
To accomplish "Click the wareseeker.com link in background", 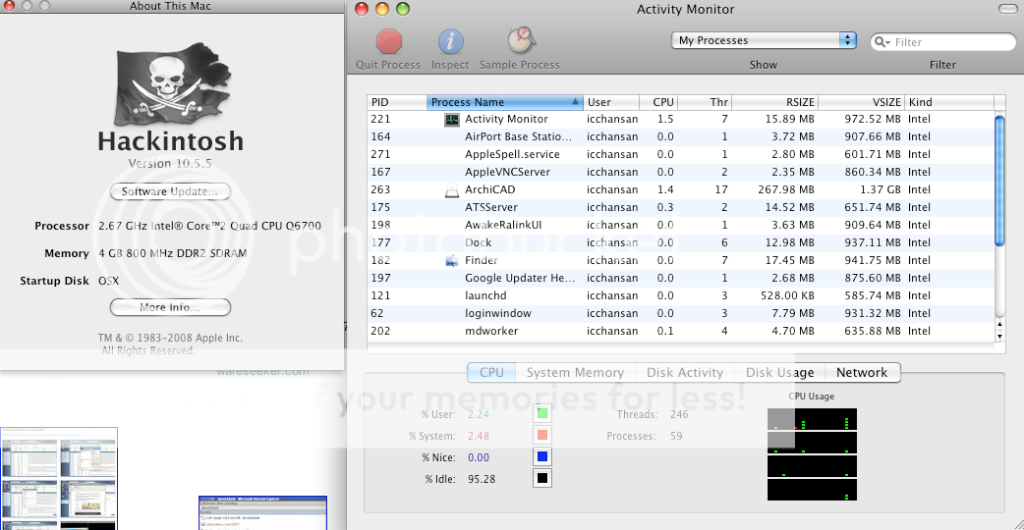I will pos(263,371).
